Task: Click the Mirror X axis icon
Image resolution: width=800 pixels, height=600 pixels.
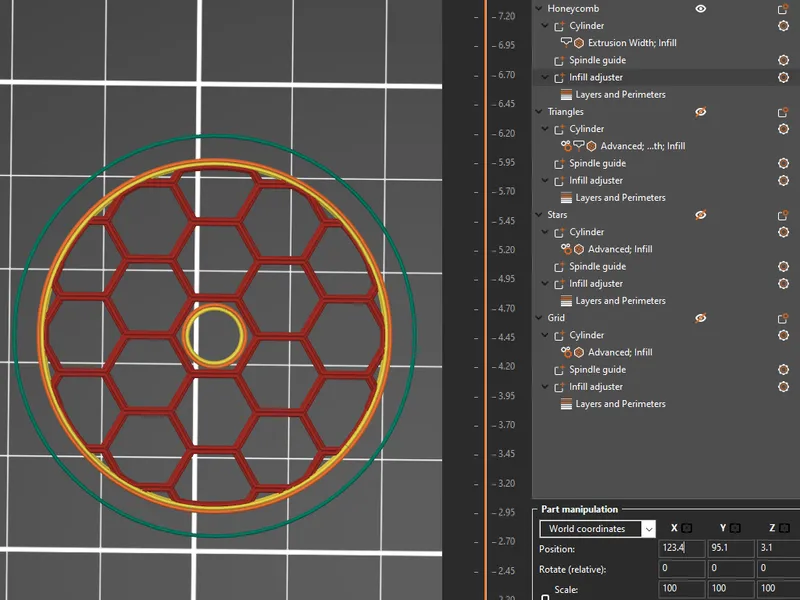Action: tap(688, 528)
